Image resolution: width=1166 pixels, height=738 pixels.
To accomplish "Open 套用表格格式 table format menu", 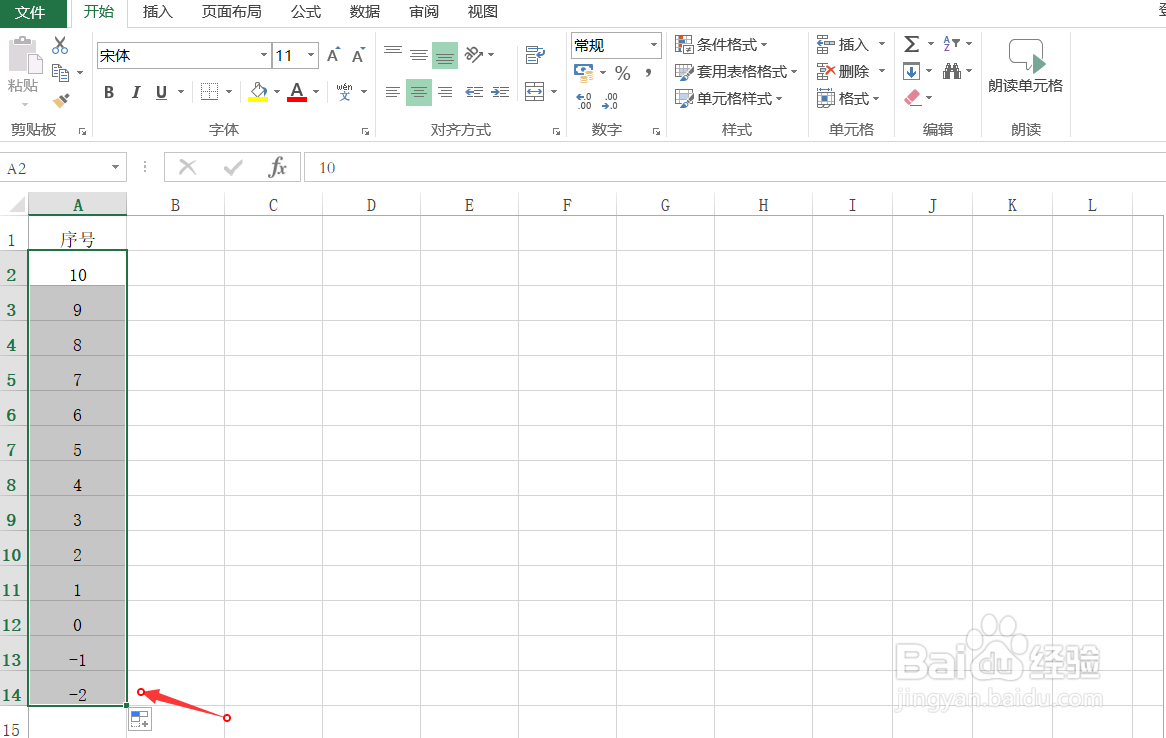I will [736, 71].
